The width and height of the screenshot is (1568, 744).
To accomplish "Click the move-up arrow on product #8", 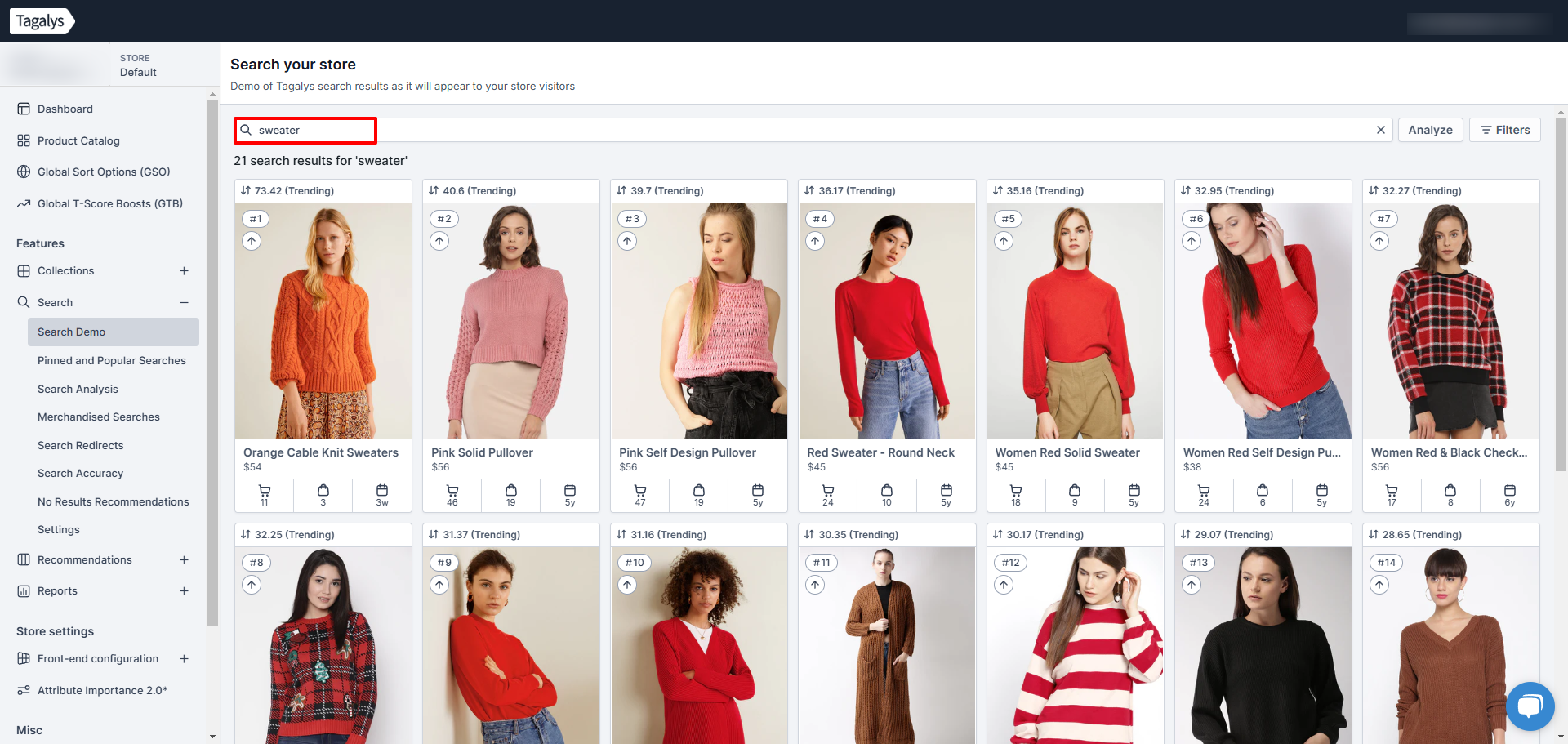I will (x=252, y=585).
